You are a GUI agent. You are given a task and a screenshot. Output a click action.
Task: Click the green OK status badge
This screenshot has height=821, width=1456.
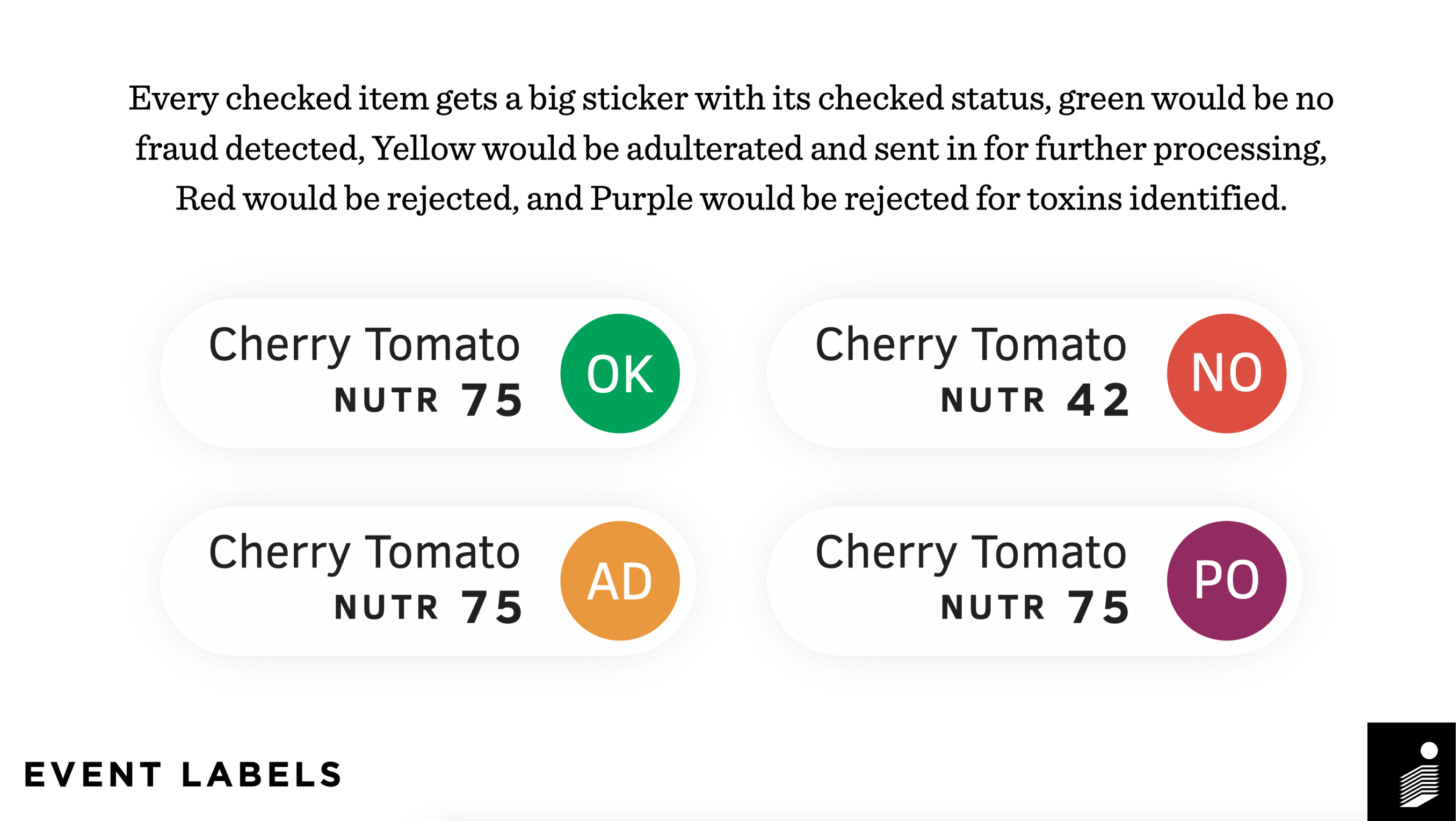point(620,374)
